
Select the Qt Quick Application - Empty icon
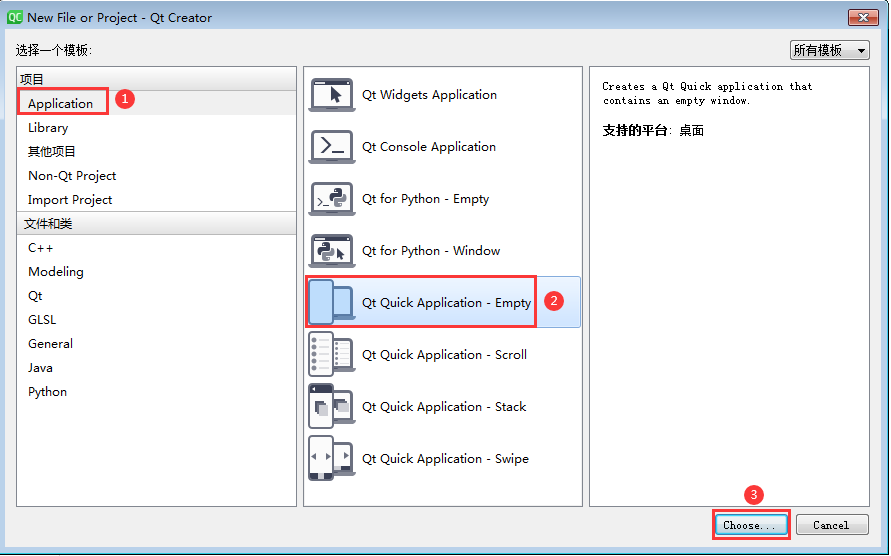click(x=332, y=302)
